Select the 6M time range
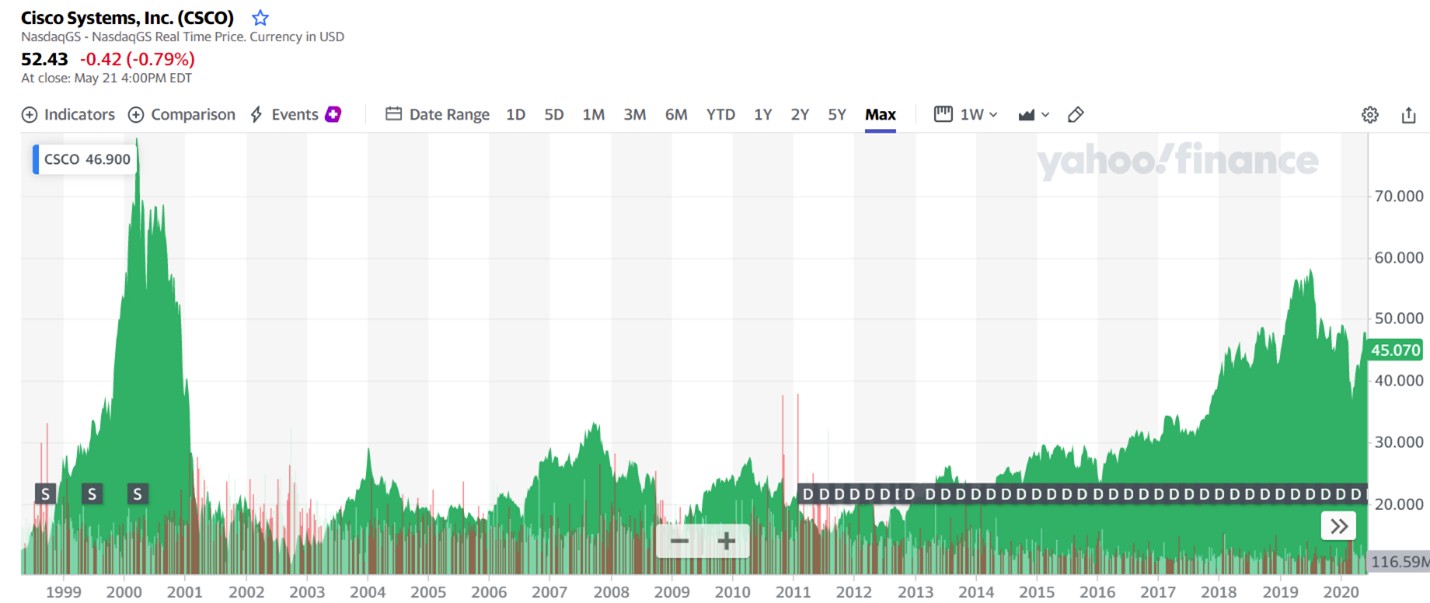 tap(676, 115)
